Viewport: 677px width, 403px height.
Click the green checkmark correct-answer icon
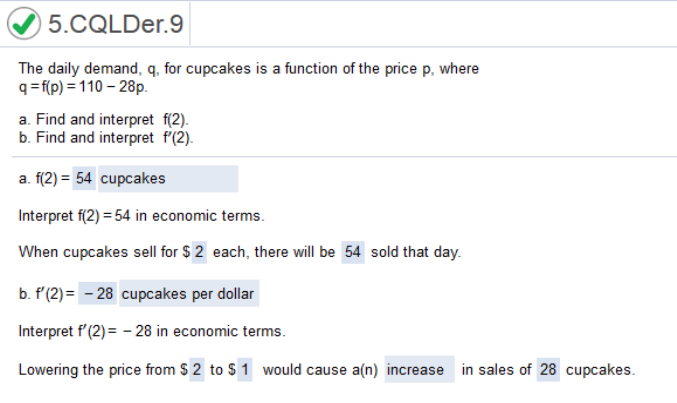coord(24,24)
